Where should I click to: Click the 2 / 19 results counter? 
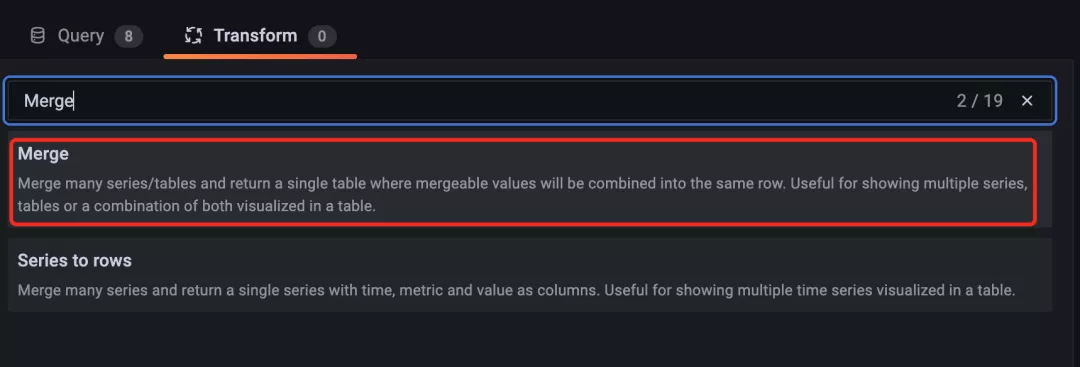pyautogui.click(x=979, y=101)
